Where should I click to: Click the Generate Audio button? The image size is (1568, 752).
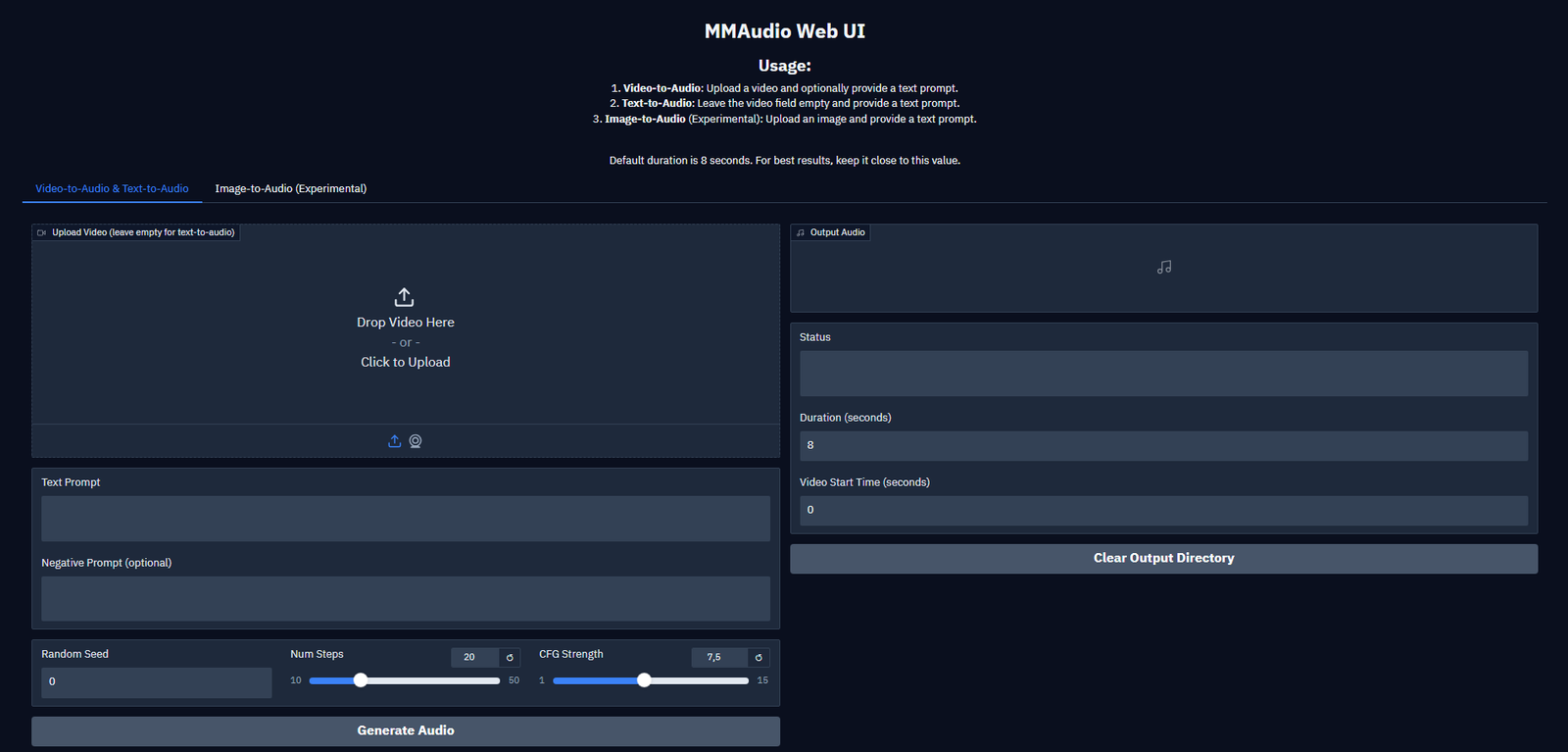point(406,730)
